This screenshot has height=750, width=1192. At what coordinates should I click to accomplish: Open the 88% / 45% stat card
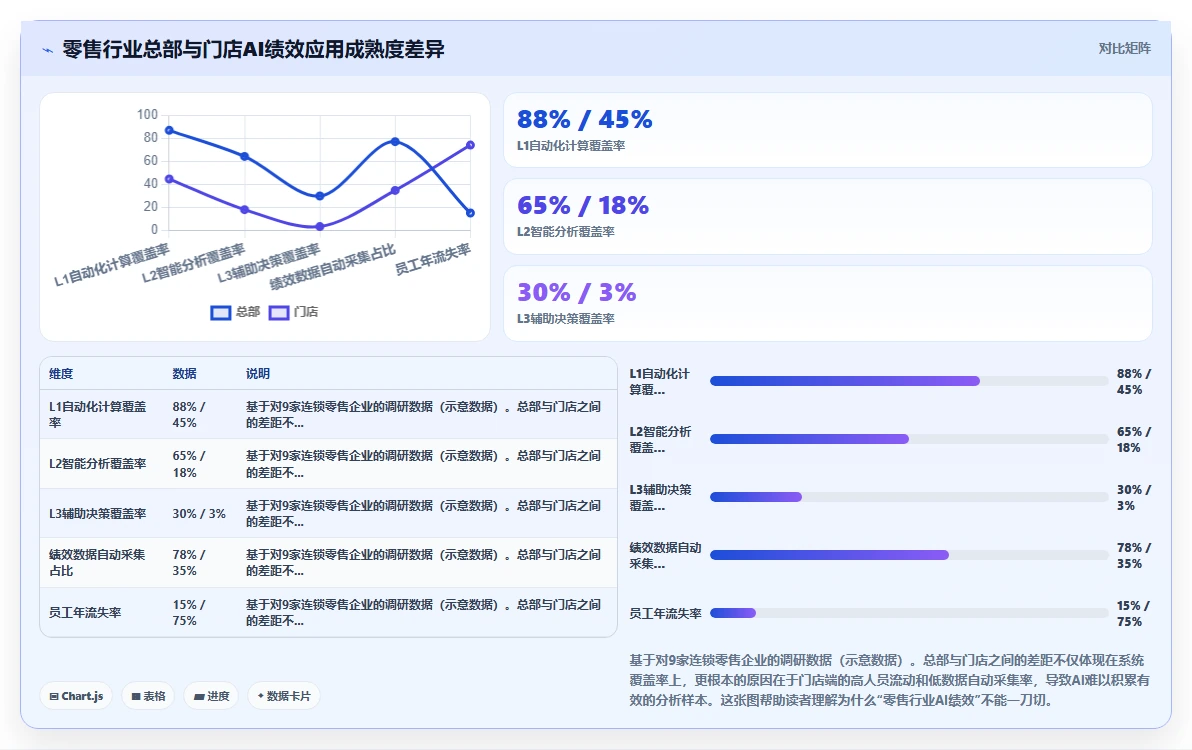(x=828, y=130)
